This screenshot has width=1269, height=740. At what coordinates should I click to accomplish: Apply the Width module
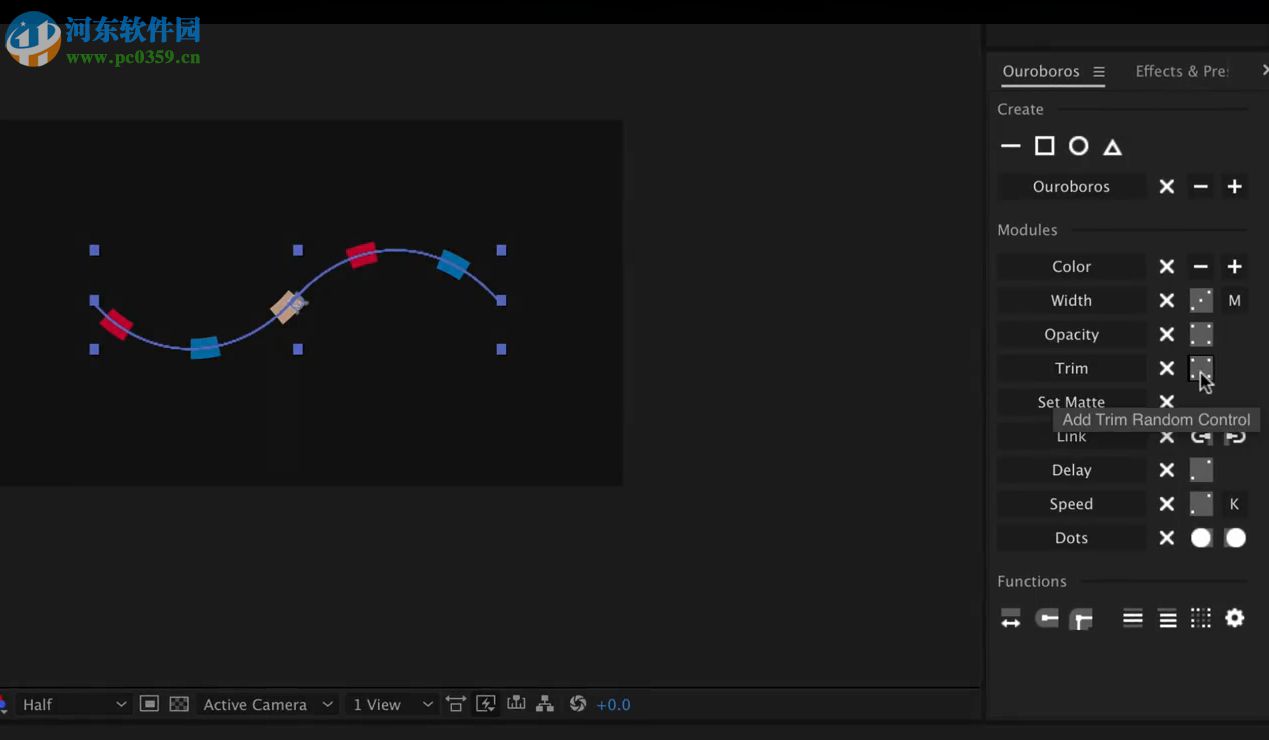point(1071,300)
